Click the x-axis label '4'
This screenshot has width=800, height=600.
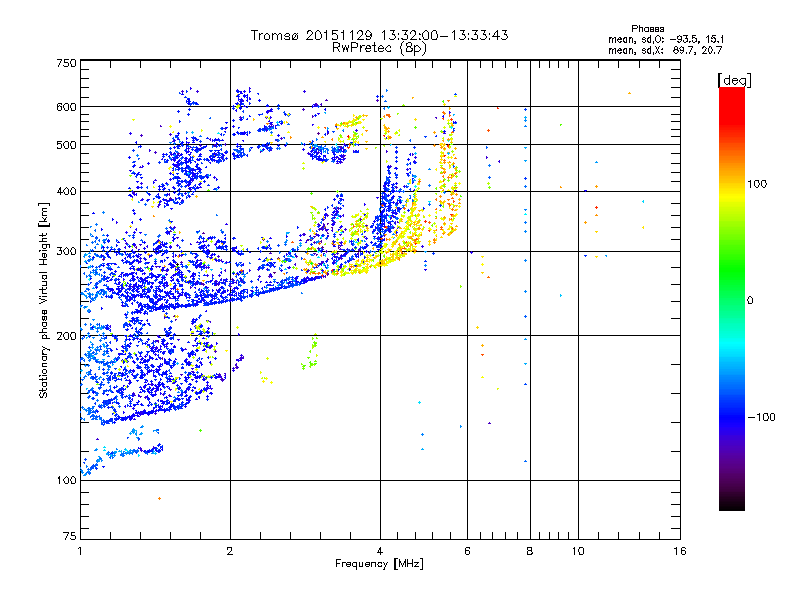(380, 551)
